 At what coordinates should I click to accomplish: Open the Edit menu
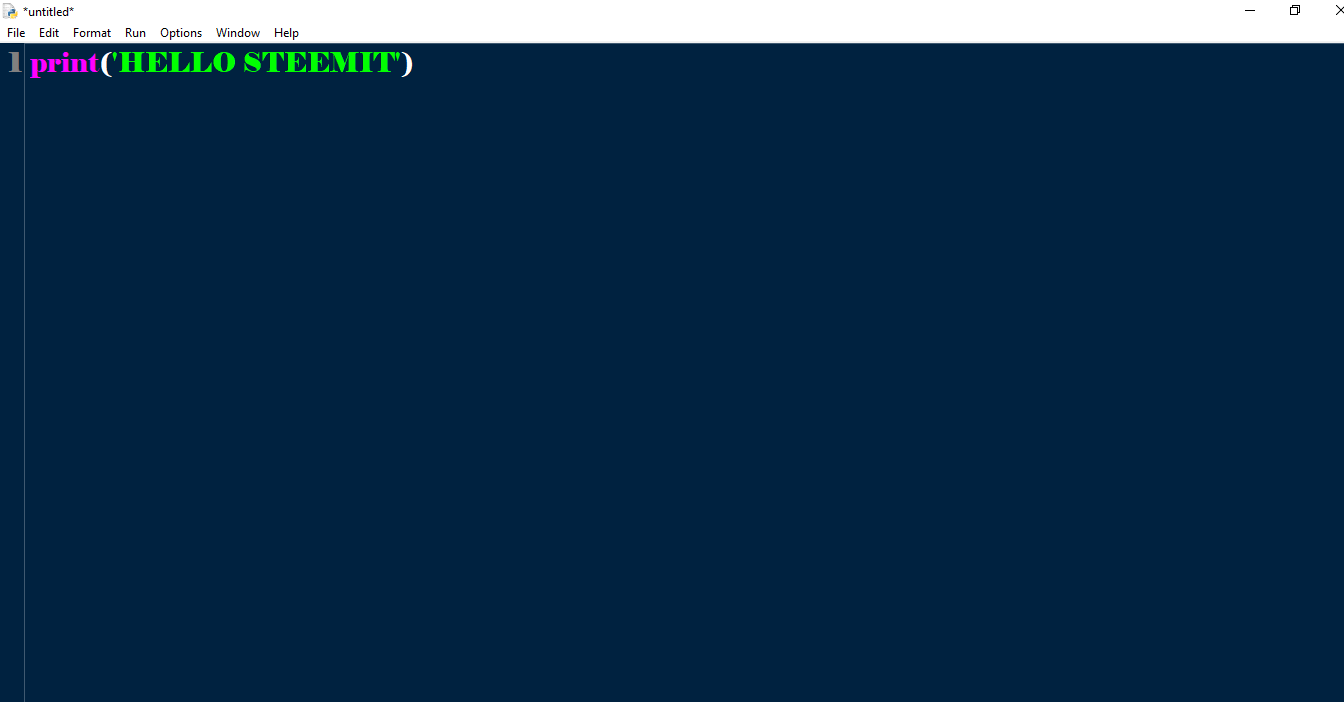[49, 33]
